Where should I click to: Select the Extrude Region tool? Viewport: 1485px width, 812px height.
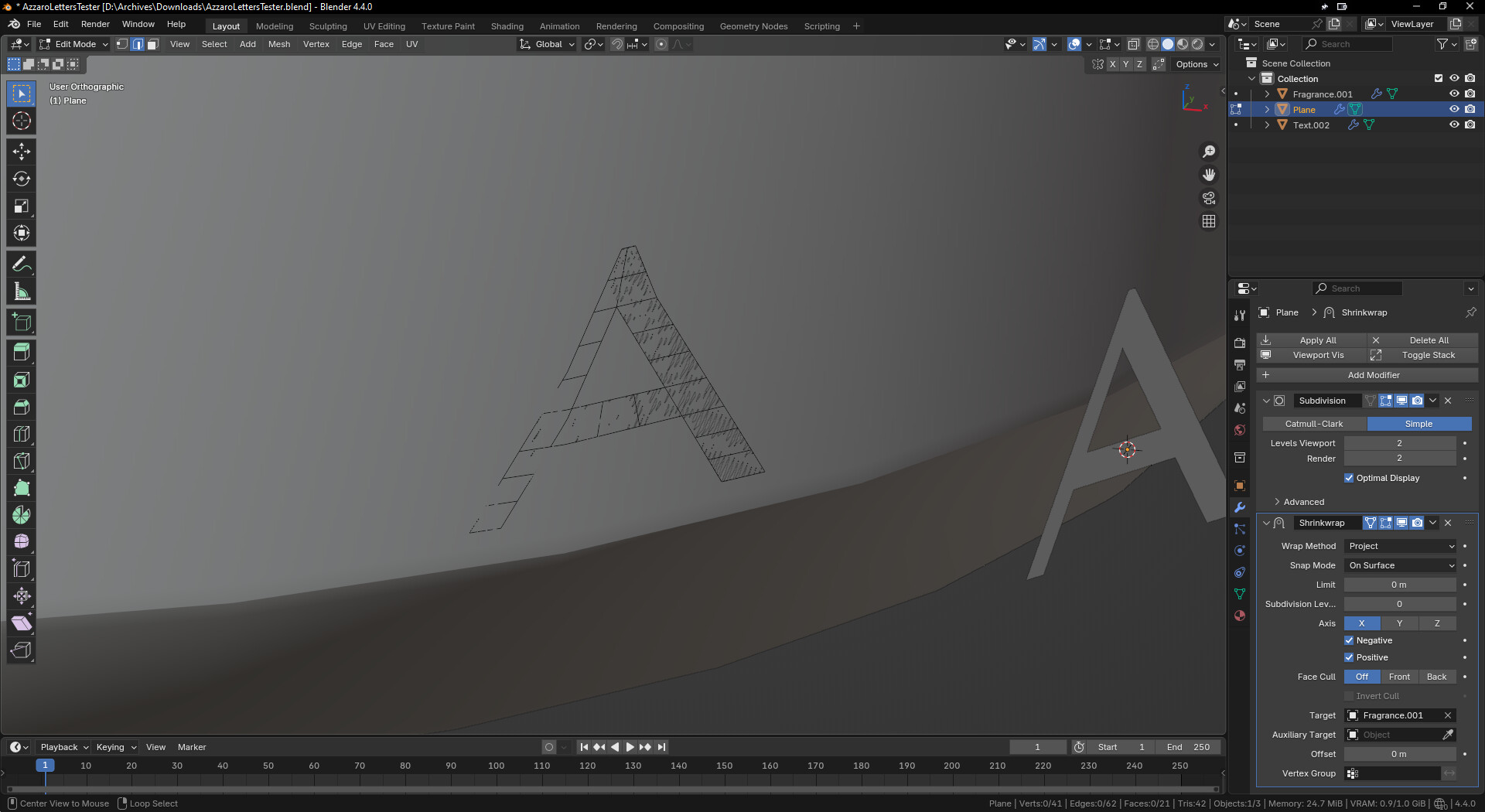[22, 353]
